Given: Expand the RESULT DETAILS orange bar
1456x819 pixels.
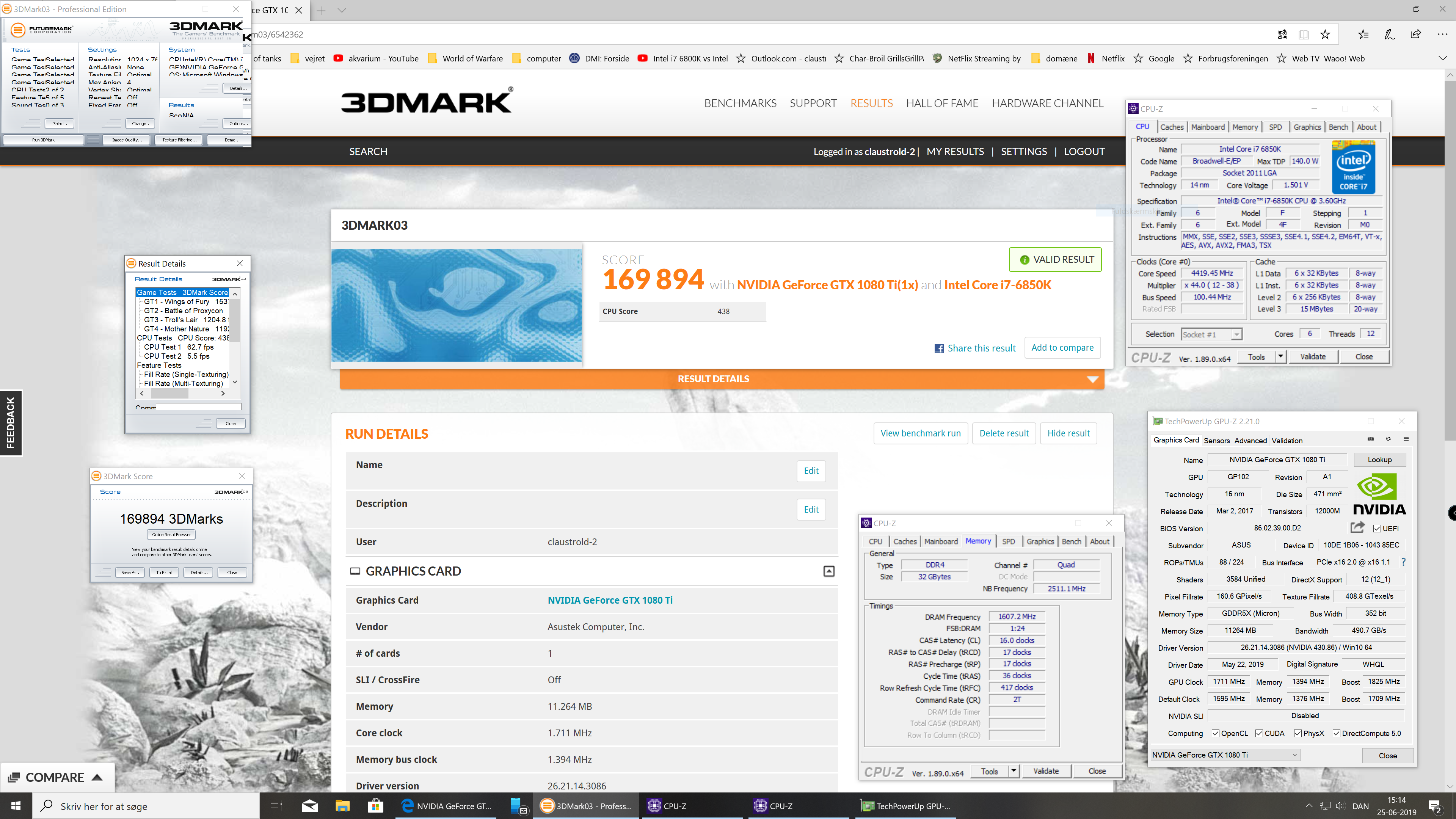Looking at the screenshot, I should (722, 379).
